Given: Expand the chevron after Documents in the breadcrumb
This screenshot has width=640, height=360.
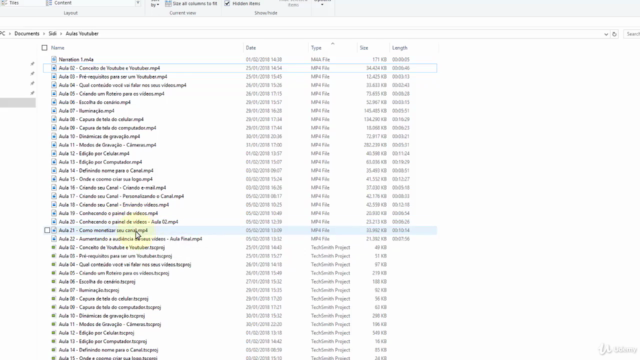Looking at the screenshot, I should (x=44, y=34).
